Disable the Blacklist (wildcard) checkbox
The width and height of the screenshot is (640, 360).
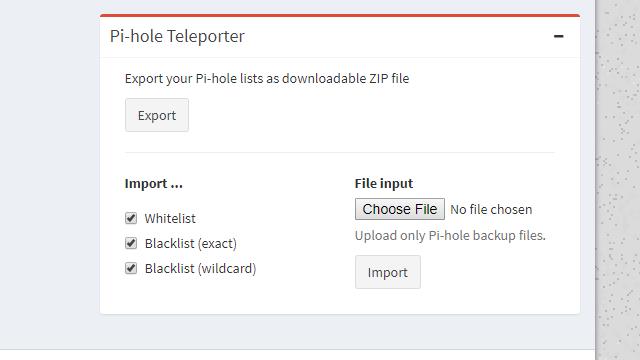[131, 268]
